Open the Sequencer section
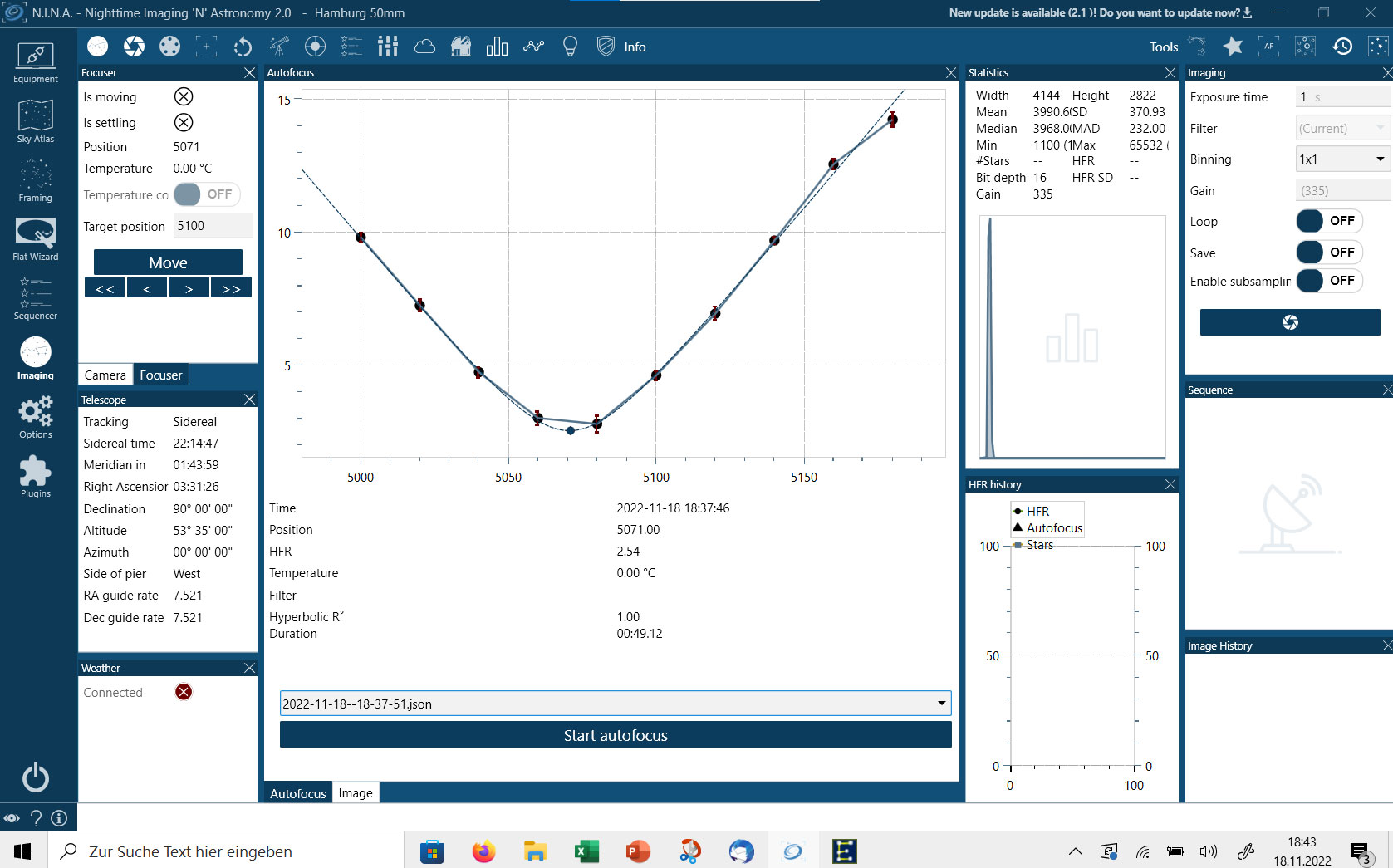 click(35, 299)
